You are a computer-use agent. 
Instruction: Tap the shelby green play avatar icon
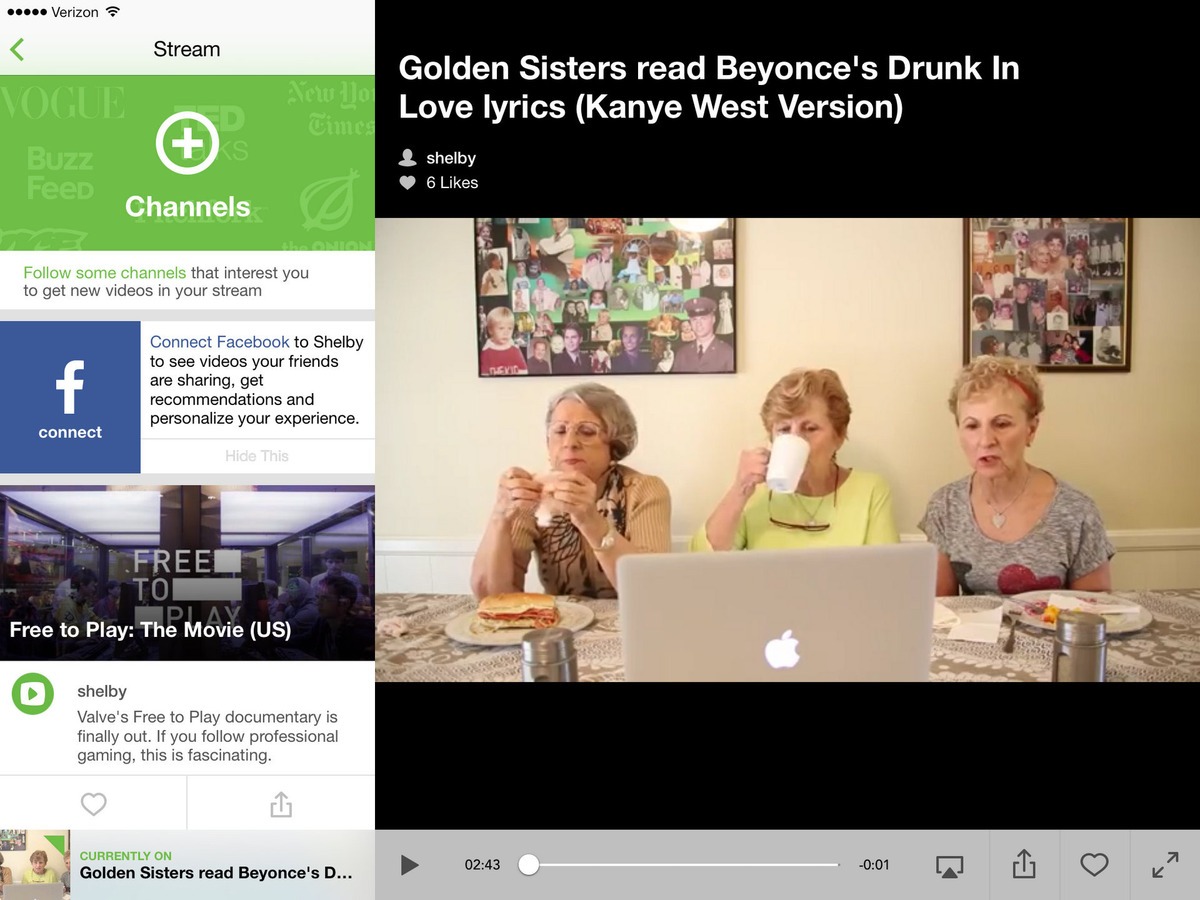point(33,694)
